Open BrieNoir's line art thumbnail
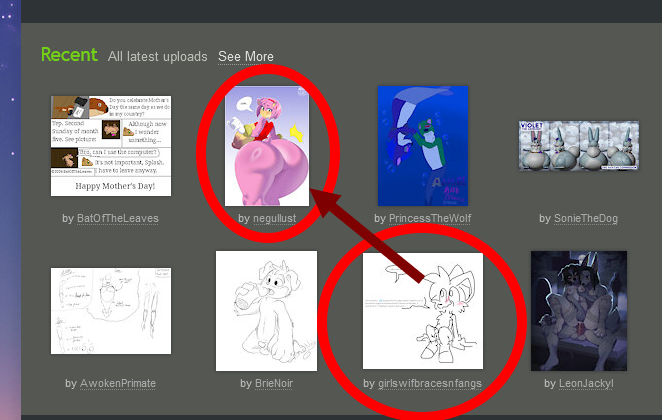The width and height of the screenshot is (662, 420). [x=266, y=311]
